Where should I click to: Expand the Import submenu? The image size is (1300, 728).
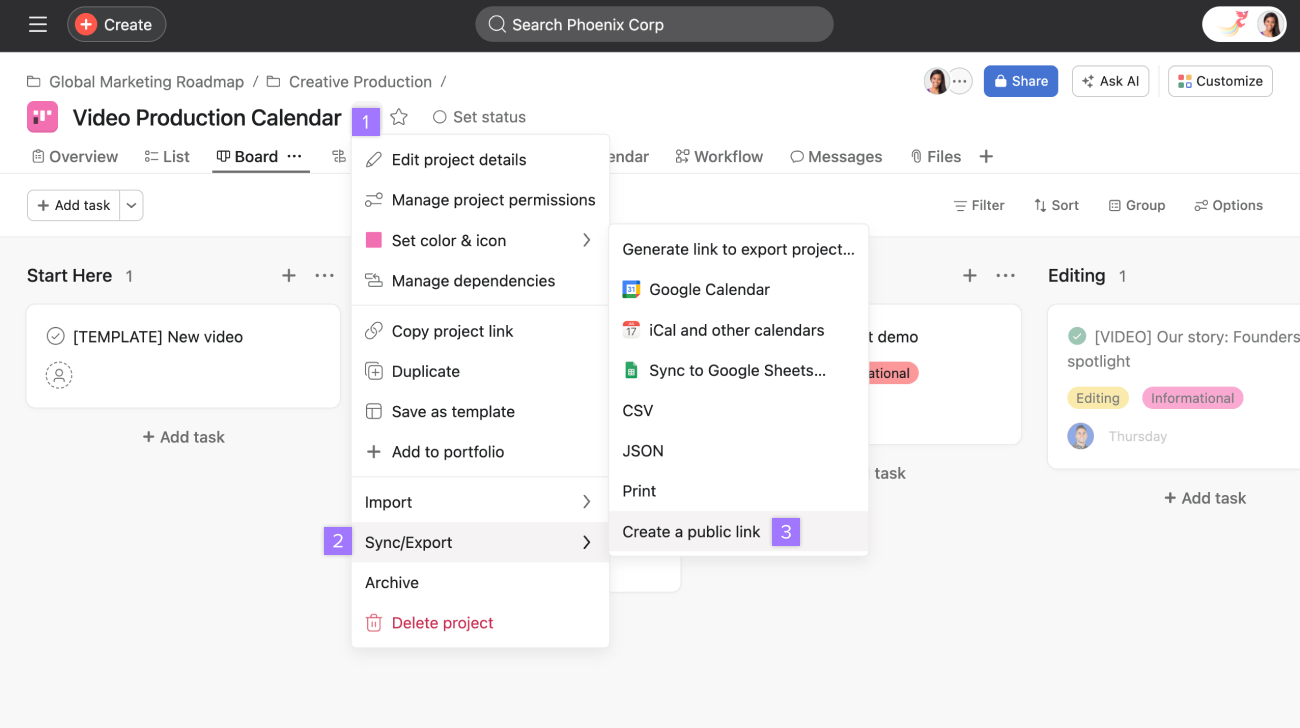586,502
